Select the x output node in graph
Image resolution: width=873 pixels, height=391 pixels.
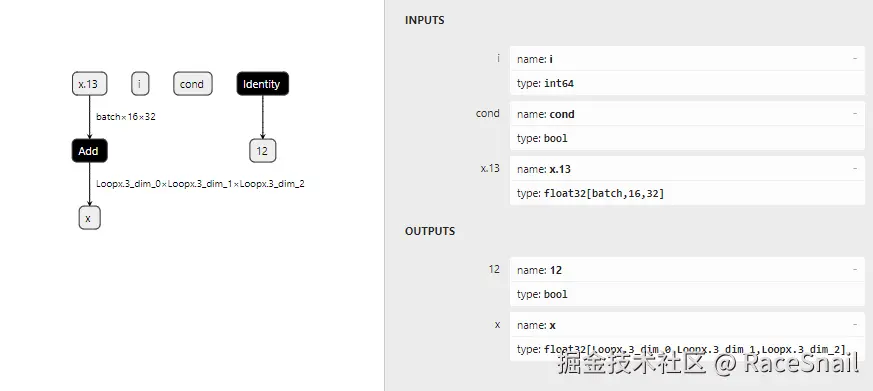coord(89,218)
